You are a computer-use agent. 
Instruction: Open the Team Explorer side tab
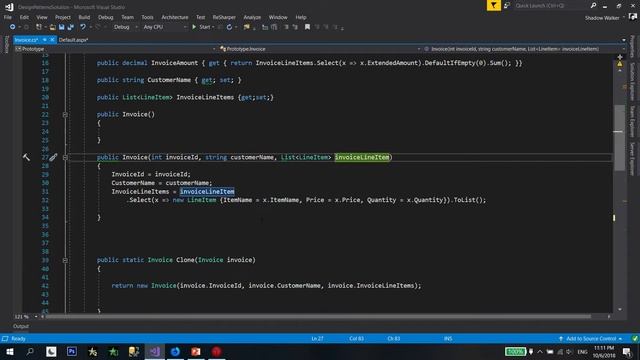tap(632, 122)
